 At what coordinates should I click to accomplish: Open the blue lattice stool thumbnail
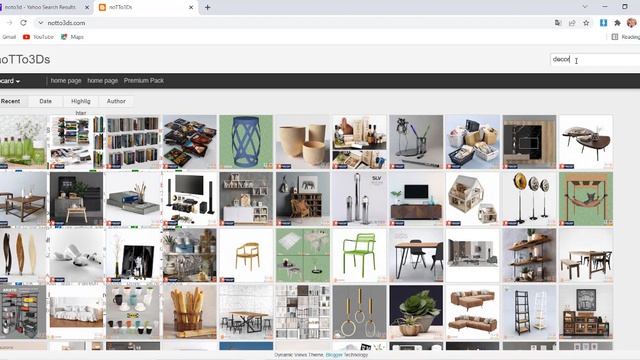[x=246, y=142]
